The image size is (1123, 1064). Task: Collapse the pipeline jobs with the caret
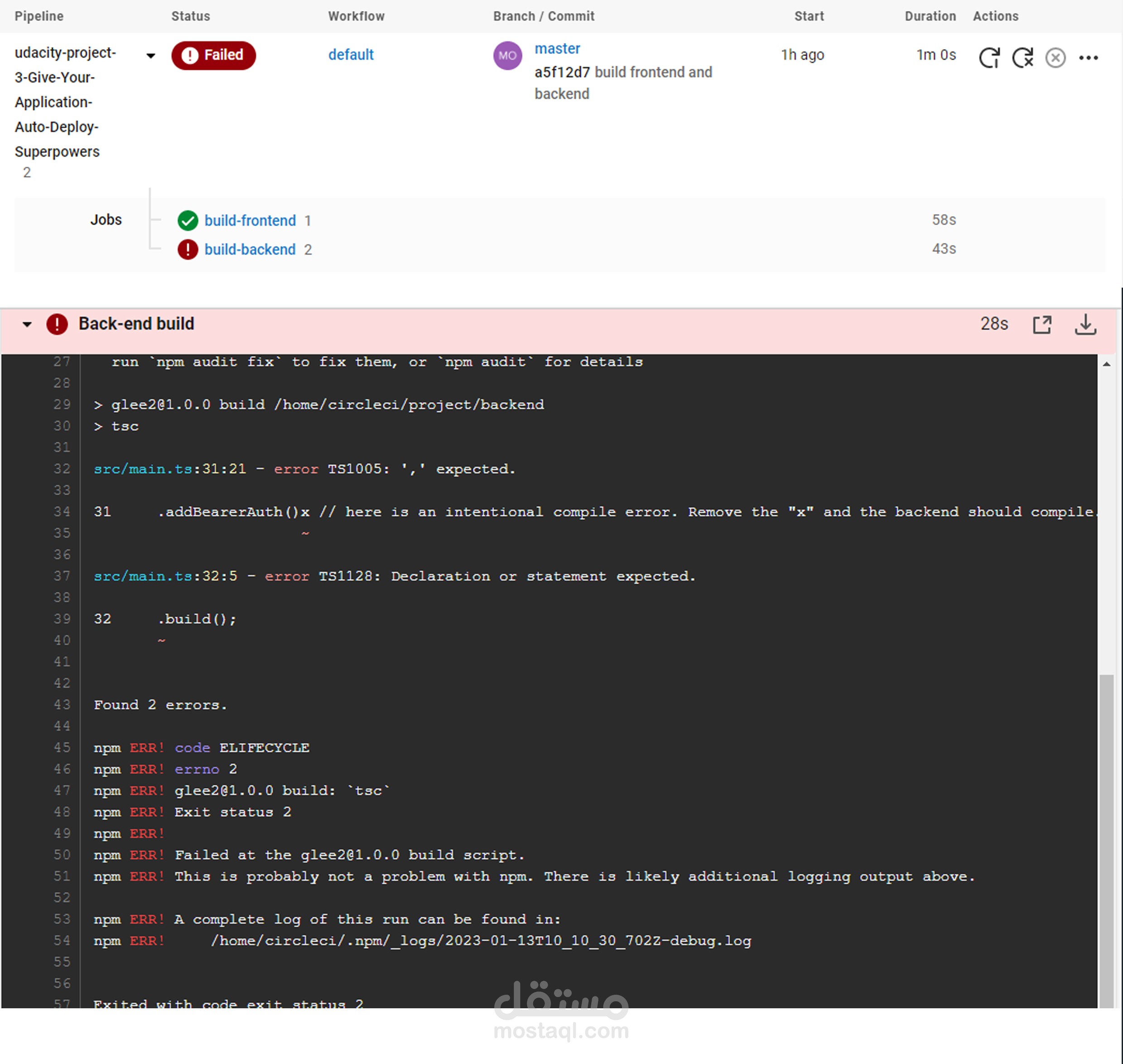point(151,56)
